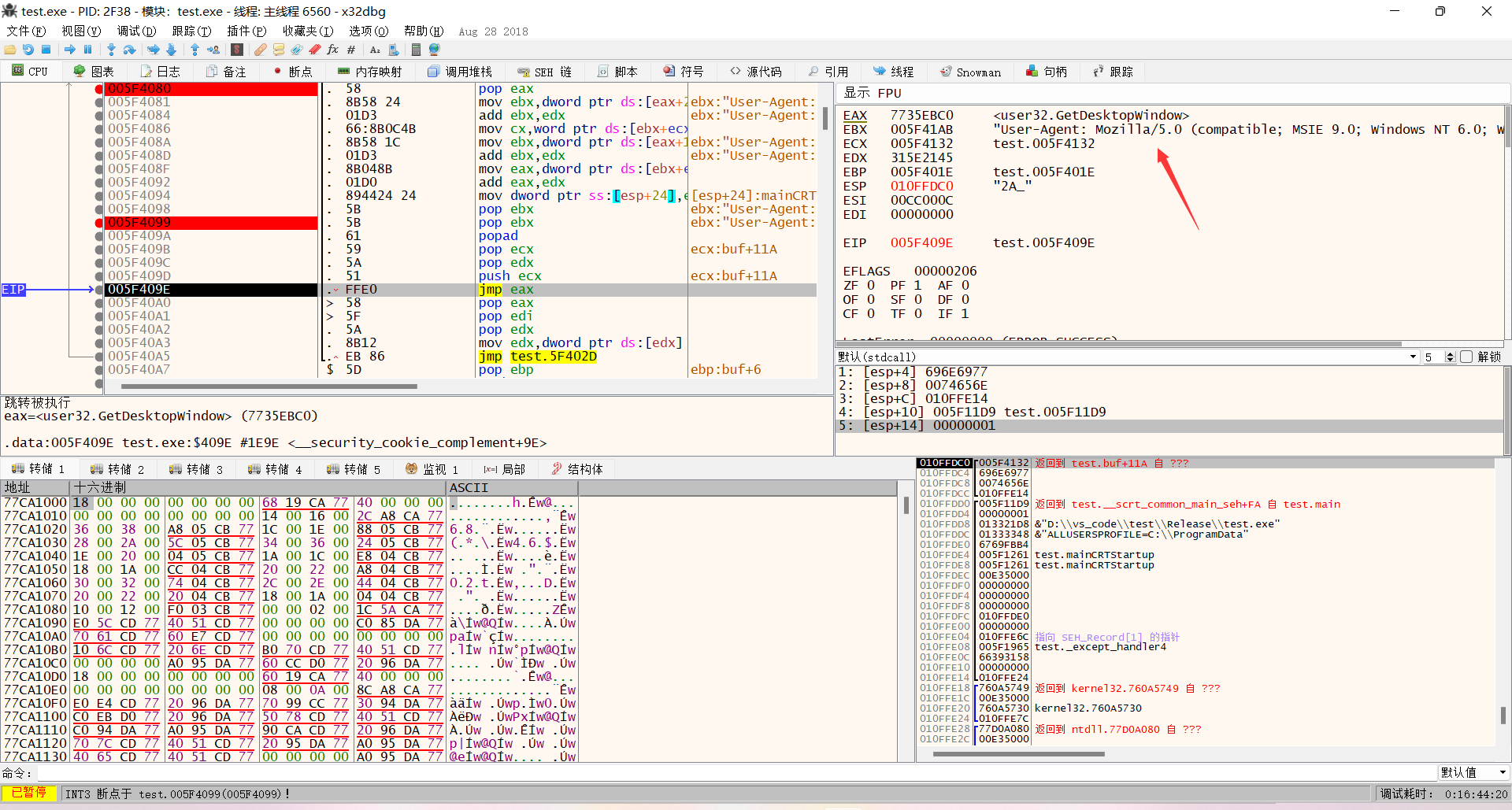Toggle breakpoint dot at address 005F409A
The height and width of the screenshot is (810, 1512).
click(98, 236)
